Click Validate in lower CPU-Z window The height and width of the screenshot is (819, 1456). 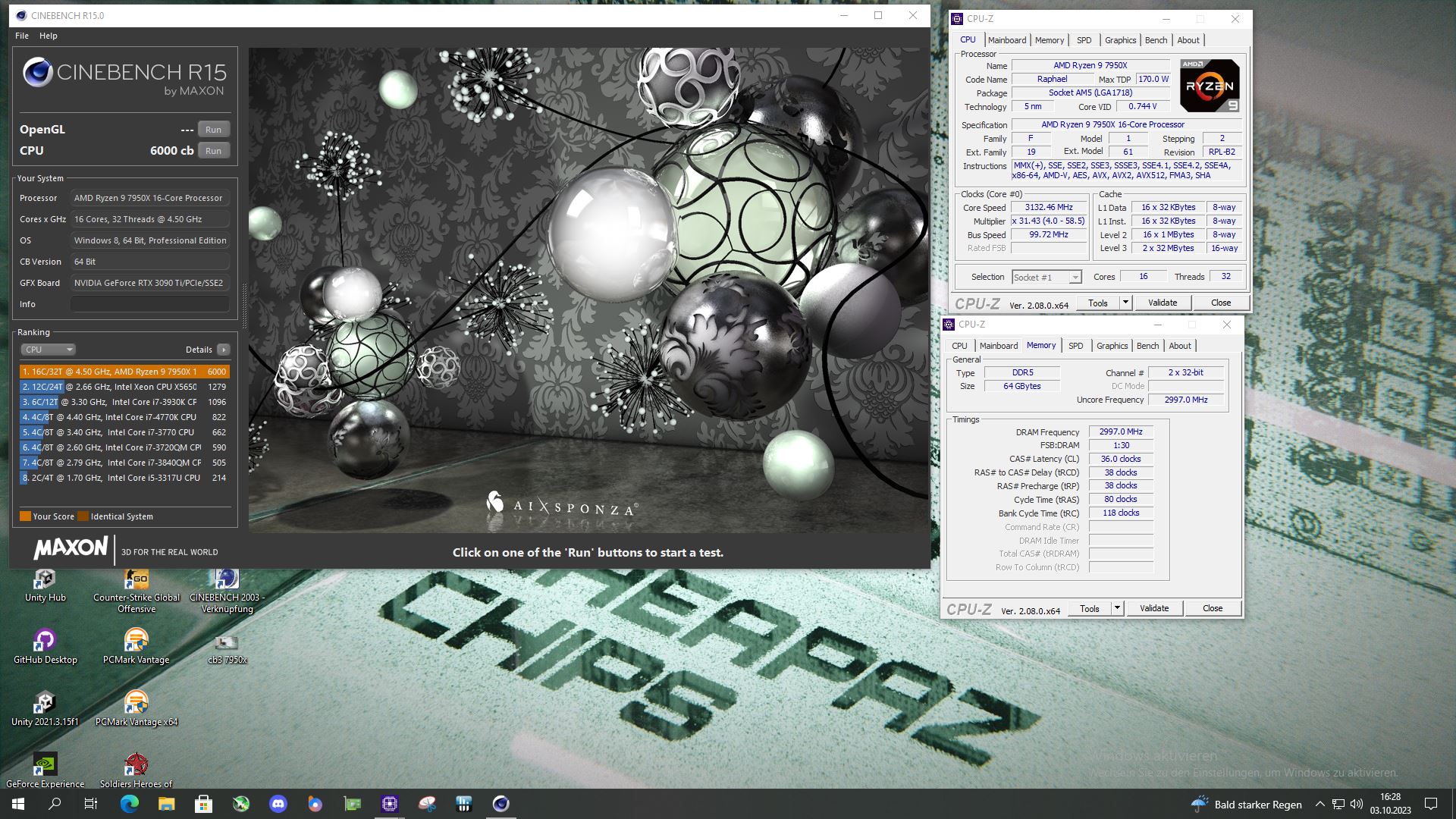click(1154, 608)
